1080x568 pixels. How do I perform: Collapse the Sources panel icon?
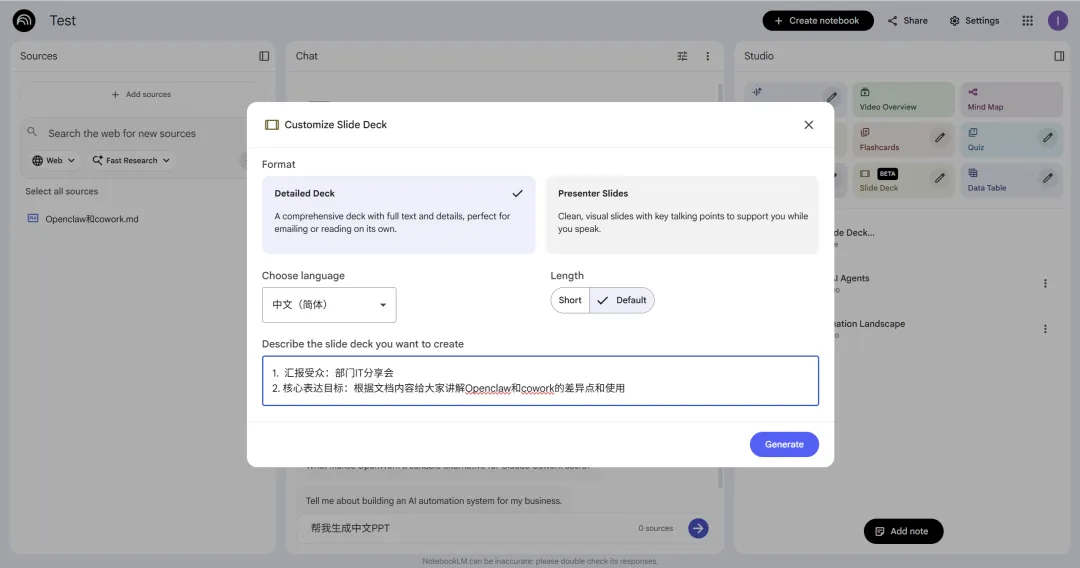264,56
